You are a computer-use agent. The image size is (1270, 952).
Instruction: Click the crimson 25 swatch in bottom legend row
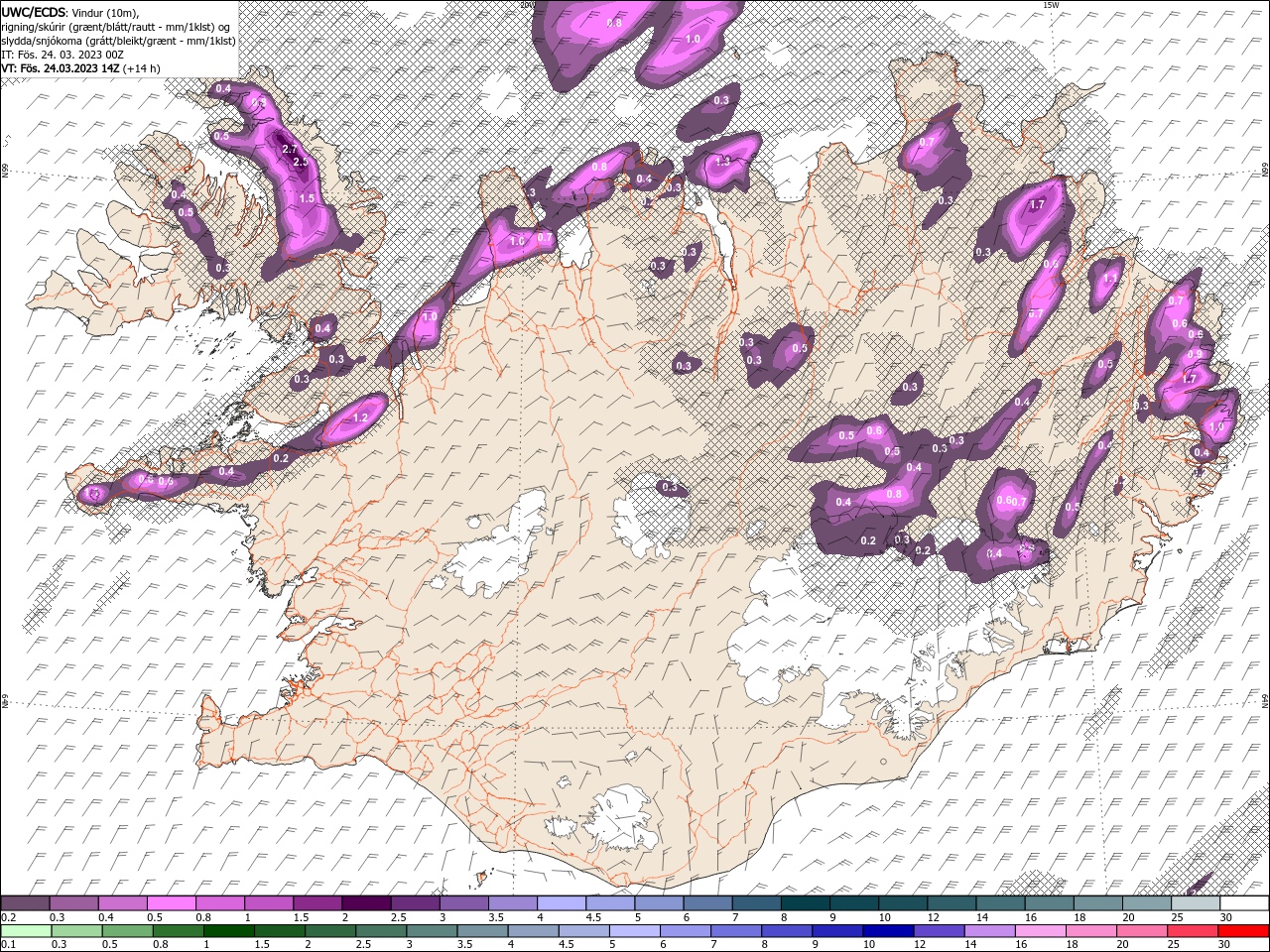[x=1193, y=930]
